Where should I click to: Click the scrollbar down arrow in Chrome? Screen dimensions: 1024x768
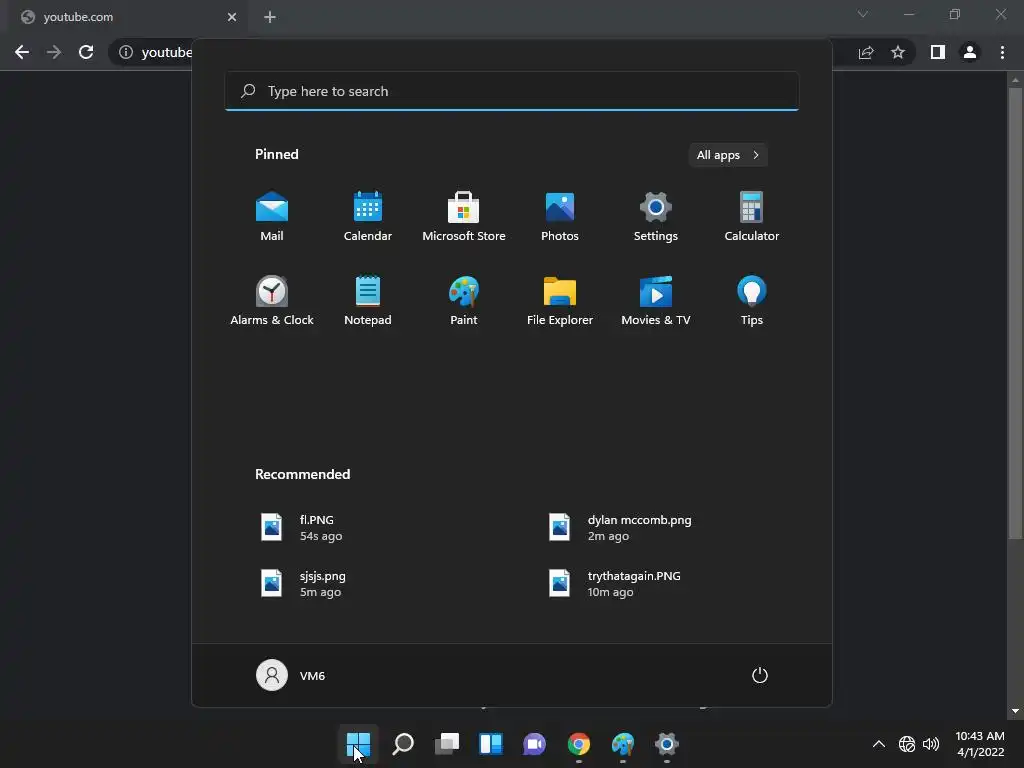[1015, 711]
